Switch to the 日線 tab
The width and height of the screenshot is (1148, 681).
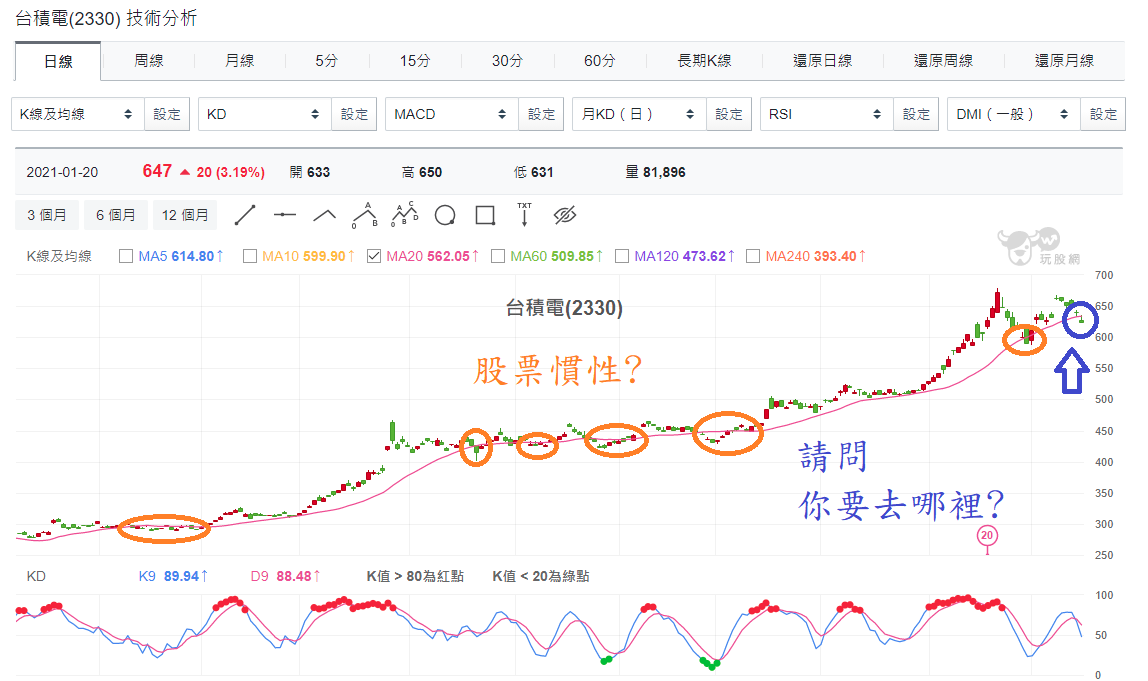pos(58,62)
